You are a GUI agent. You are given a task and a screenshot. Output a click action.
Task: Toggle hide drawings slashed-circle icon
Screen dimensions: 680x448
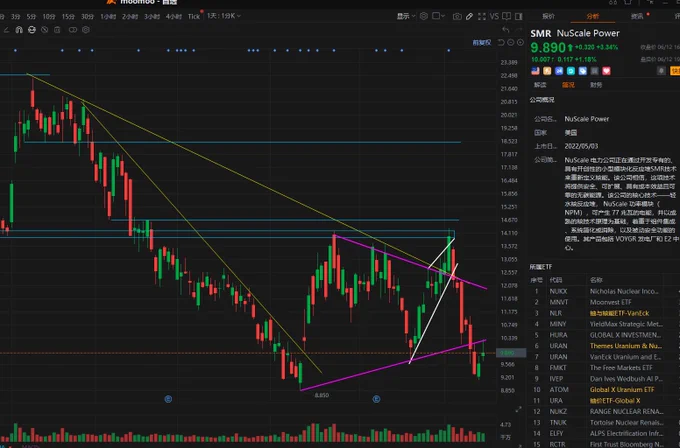point(44,30)
